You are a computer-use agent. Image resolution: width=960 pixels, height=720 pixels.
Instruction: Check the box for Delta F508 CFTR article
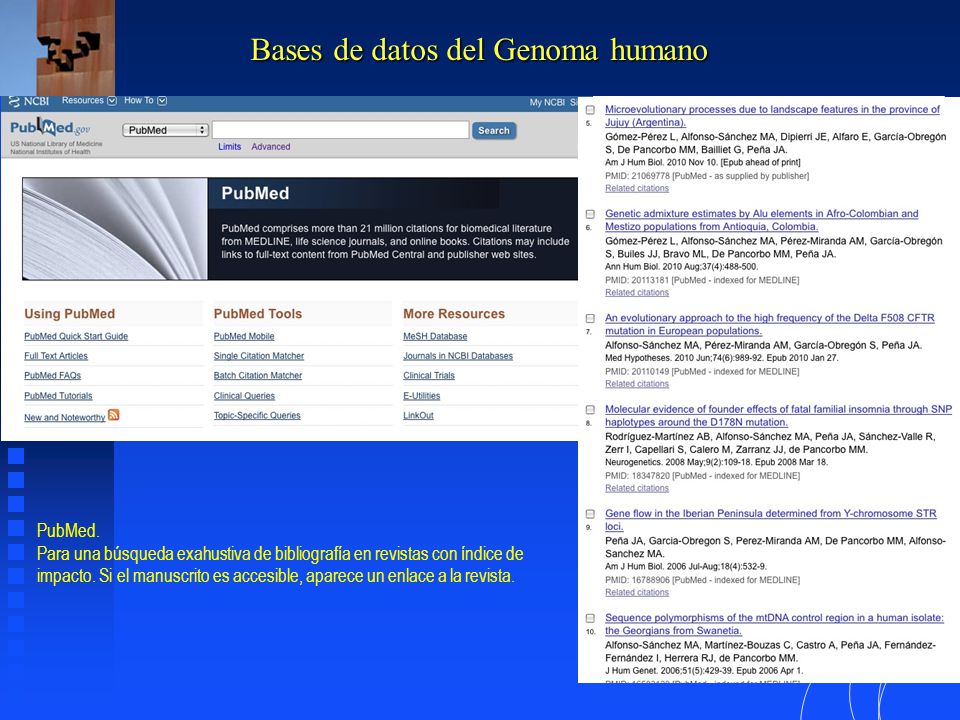(590, 318)
